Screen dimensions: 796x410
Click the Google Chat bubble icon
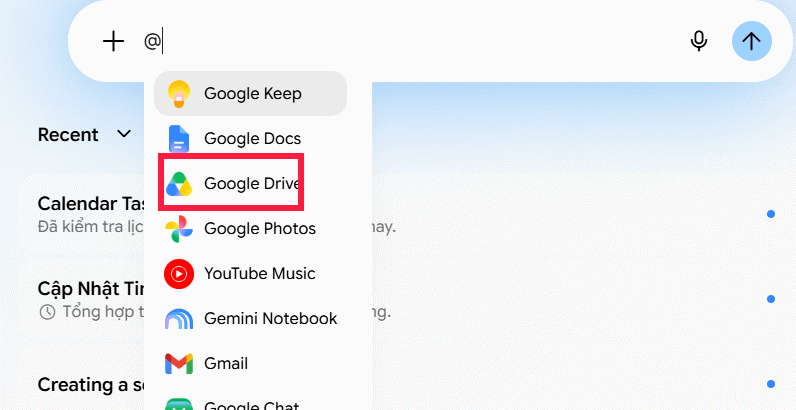pos(178,404)
